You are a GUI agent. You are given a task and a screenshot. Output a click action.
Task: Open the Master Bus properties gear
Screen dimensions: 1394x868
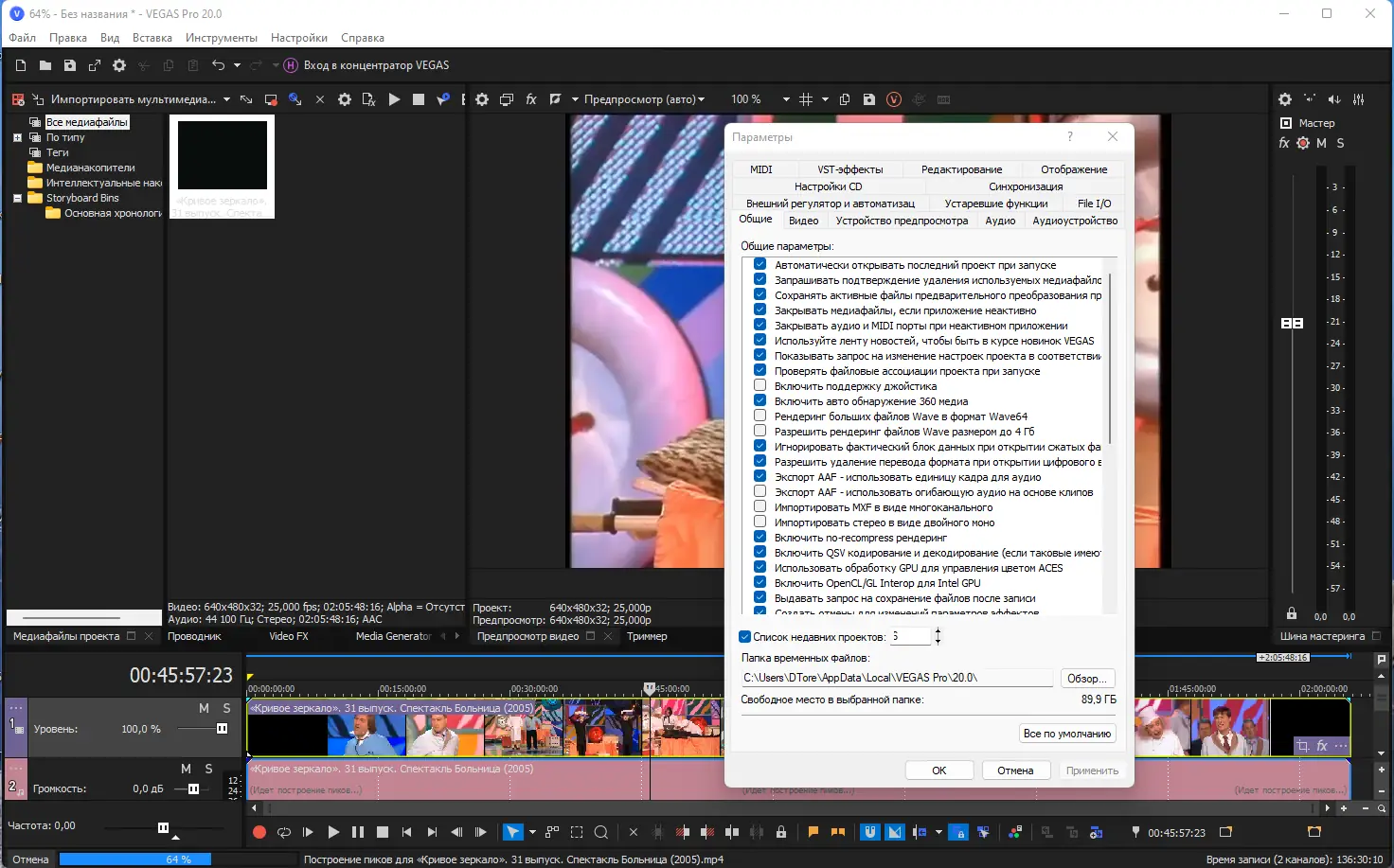pyautogui.click(x=1285, y=99)
